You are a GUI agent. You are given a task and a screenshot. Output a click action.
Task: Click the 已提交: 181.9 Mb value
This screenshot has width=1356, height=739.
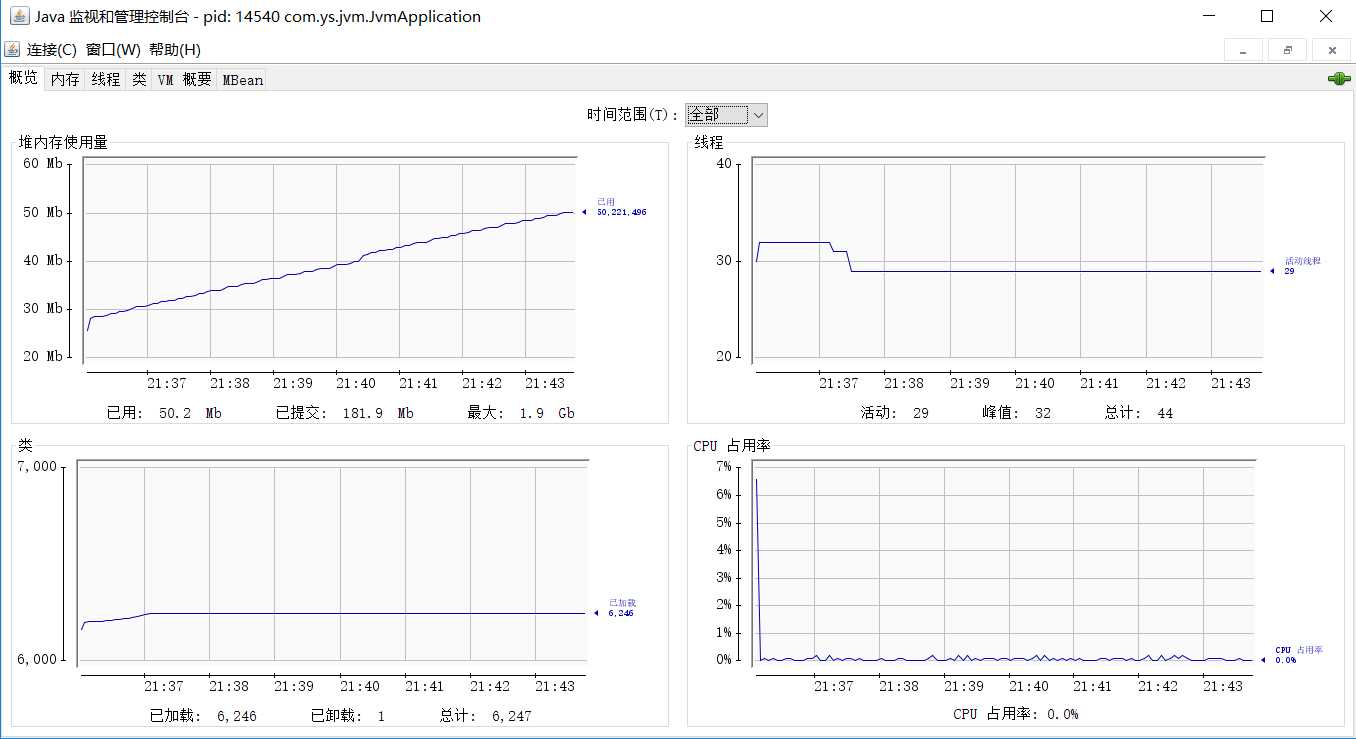[345, 413]
